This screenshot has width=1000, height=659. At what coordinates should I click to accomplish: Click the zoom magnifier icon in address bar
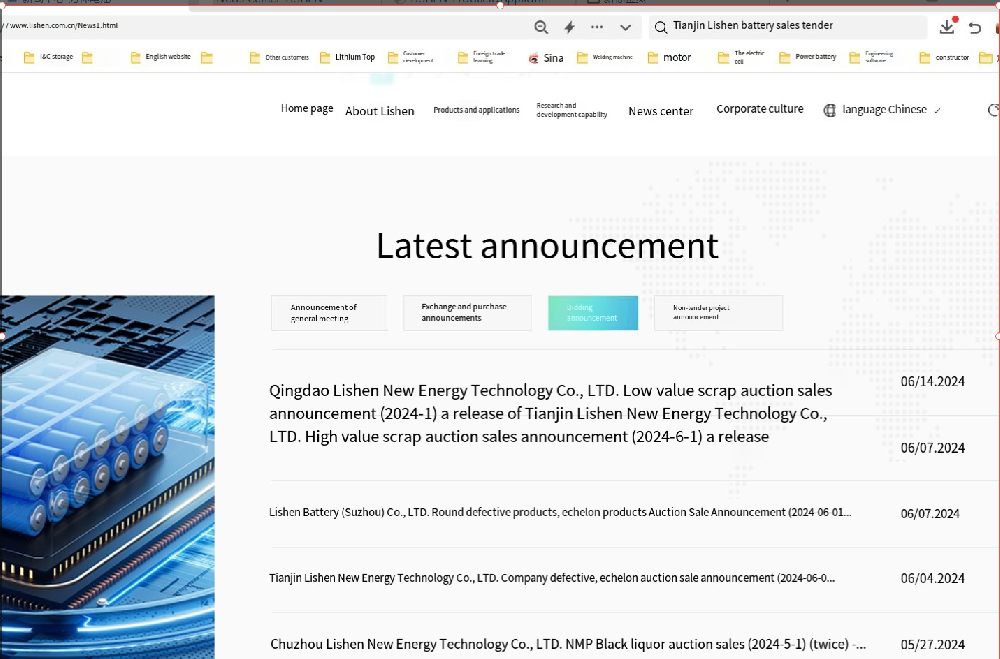pos(541,27)
